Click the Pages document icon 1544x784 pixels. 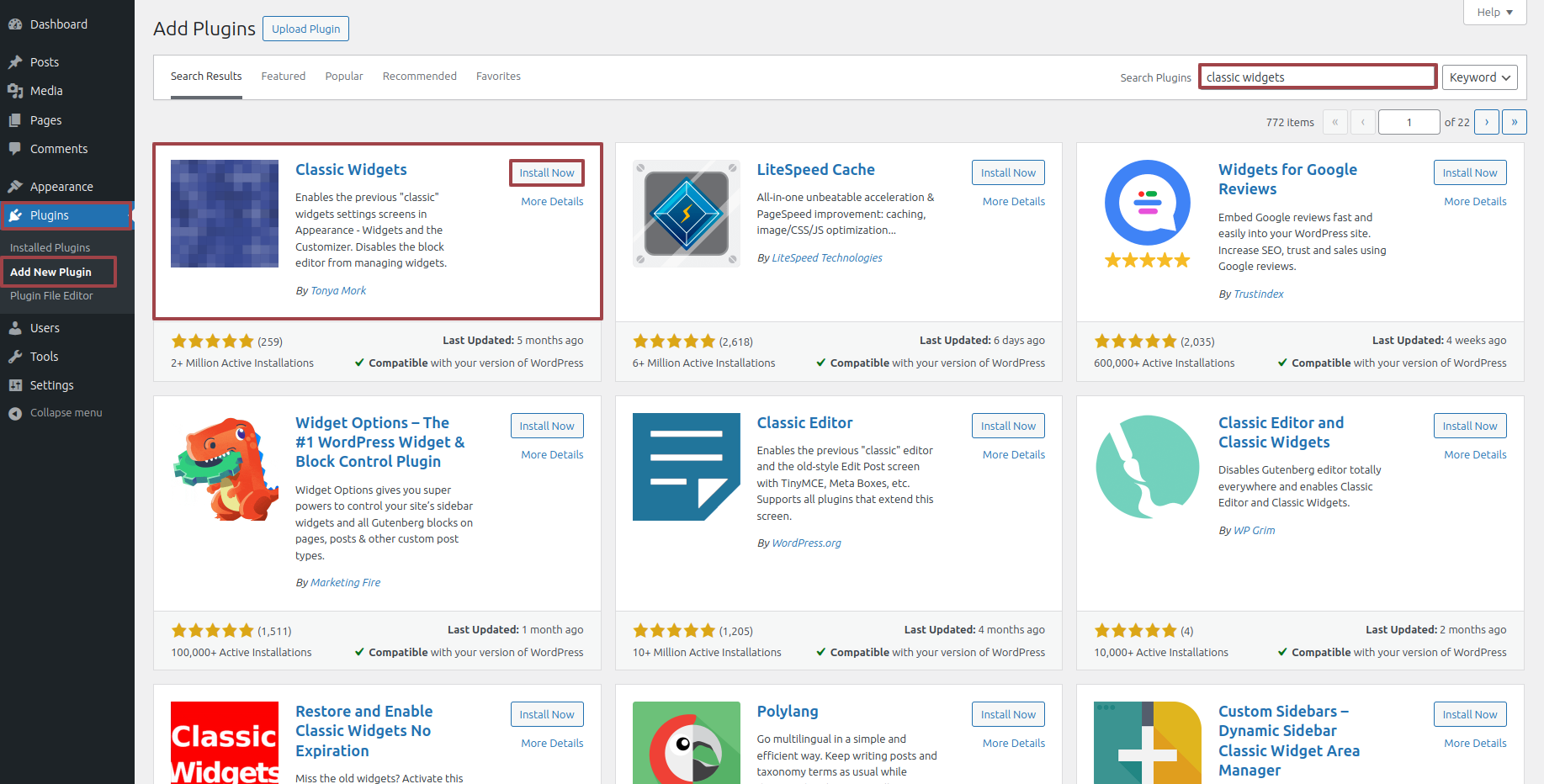(15, 120)
